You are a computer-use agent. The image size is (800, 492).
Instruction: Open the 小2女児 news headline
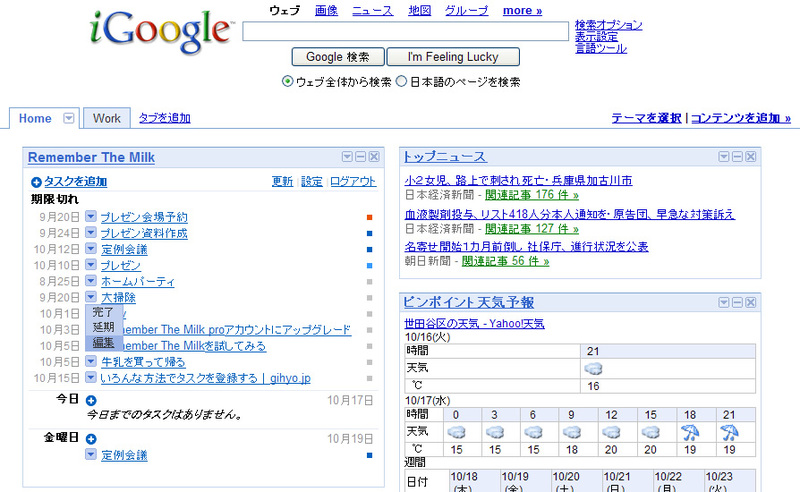point(518,180)
